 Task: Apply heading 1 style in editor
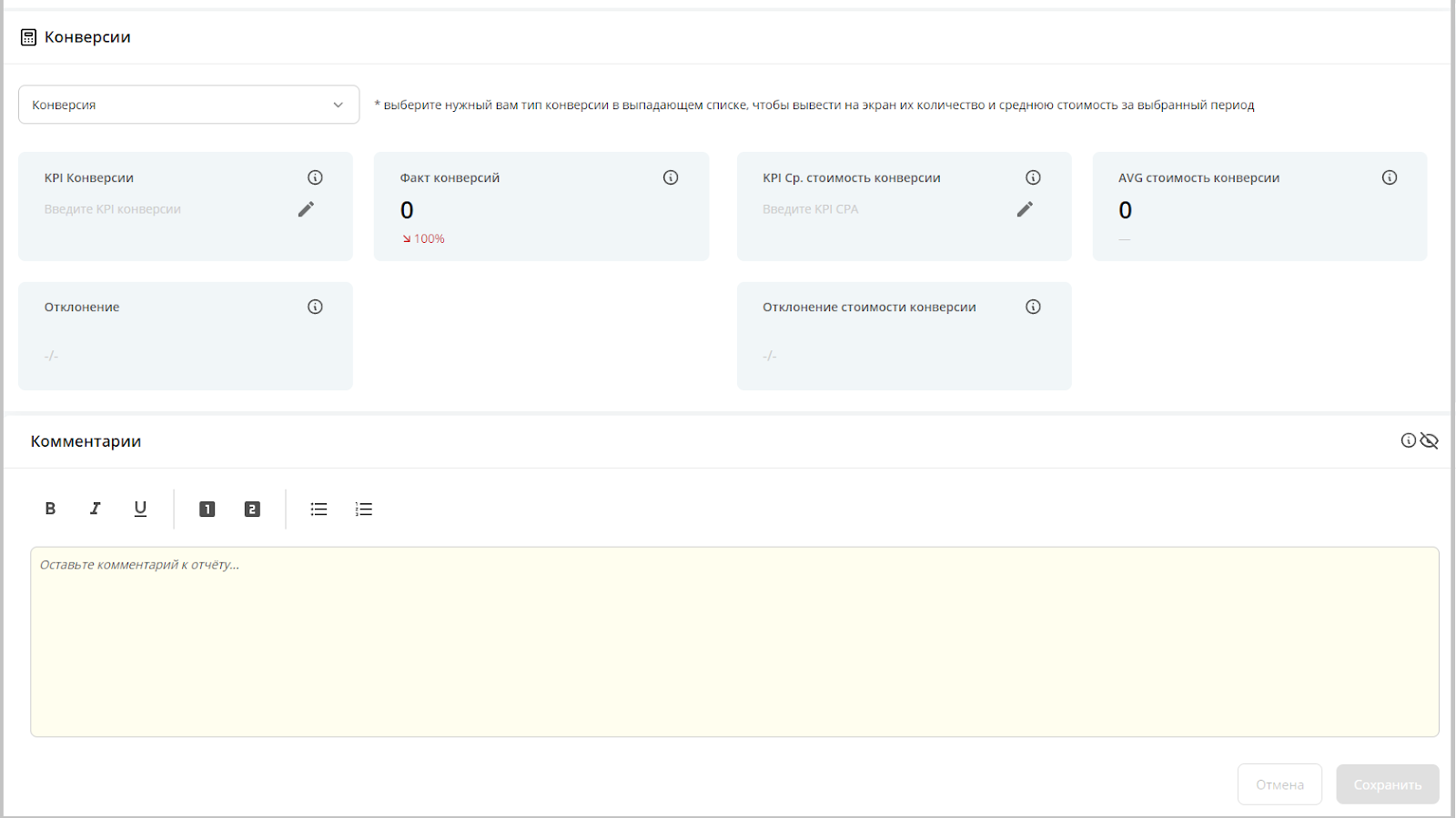[x=207, y=510]
